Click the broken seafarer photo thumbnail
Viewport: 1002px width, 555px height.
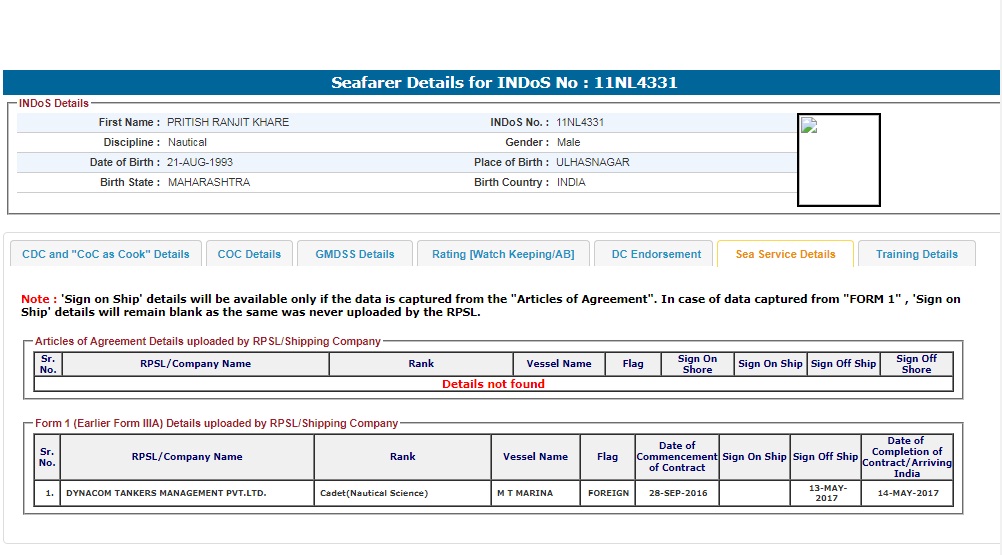point(838,160)
